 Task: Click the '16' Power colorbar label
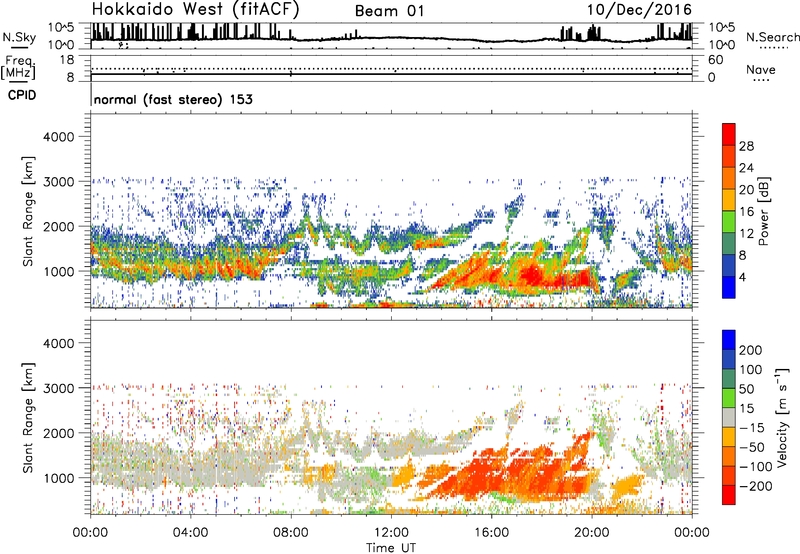pos(746,212)
